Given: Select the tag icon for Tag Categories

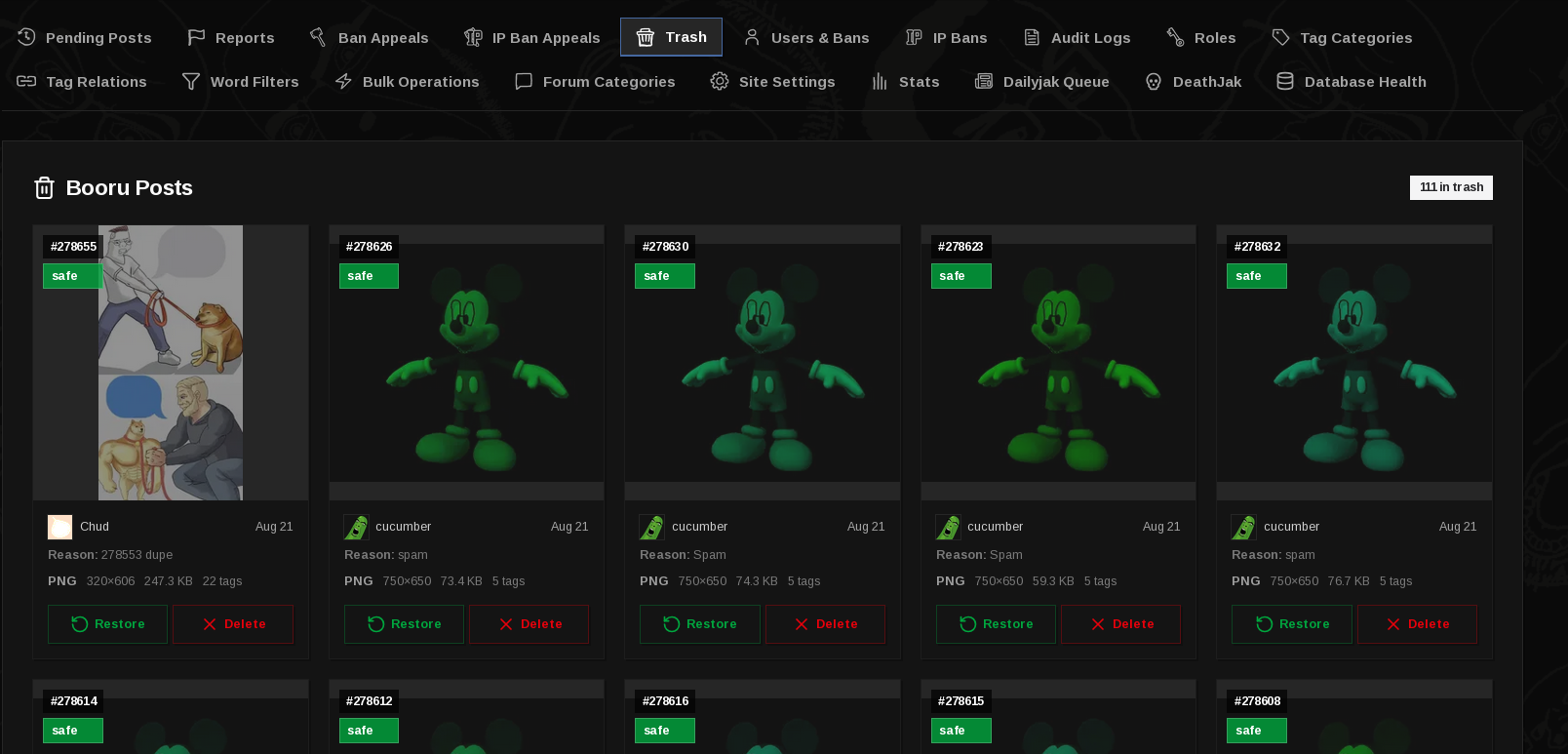Looking at the screenshot, I should [x=1280, y=37].
